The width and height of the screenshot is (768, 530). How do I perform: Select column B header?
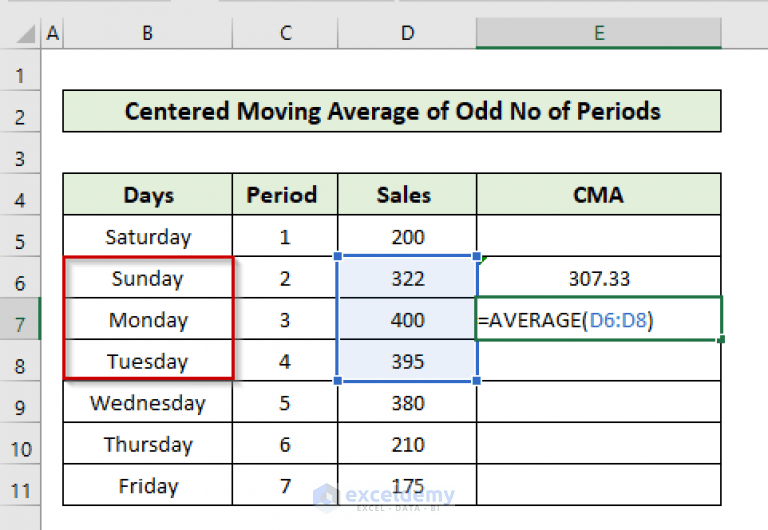147,33
